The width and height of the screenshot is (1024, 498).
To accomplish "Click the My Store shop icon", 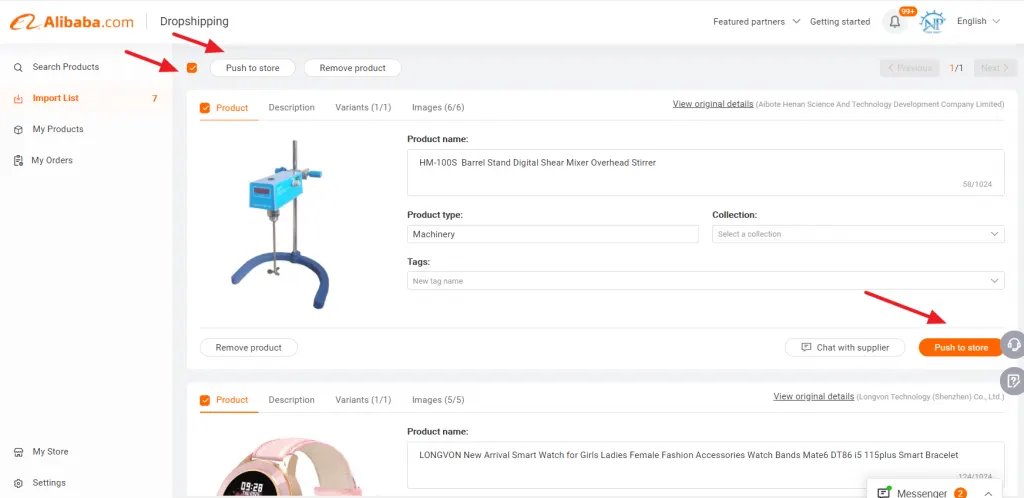I will [18, 452].
